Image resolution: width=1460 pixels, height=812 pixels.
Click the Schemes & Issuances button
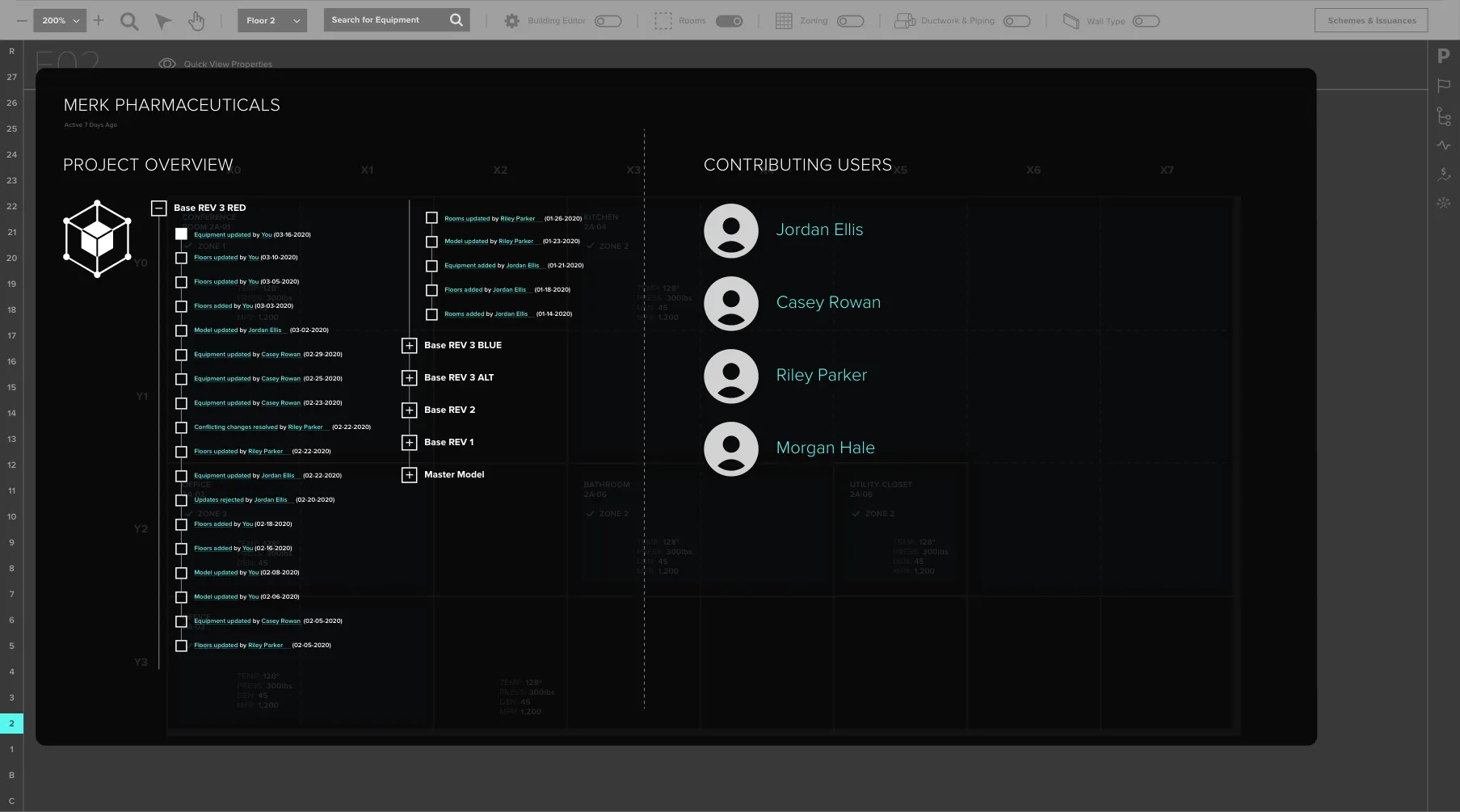click(x=1371, y=20)
